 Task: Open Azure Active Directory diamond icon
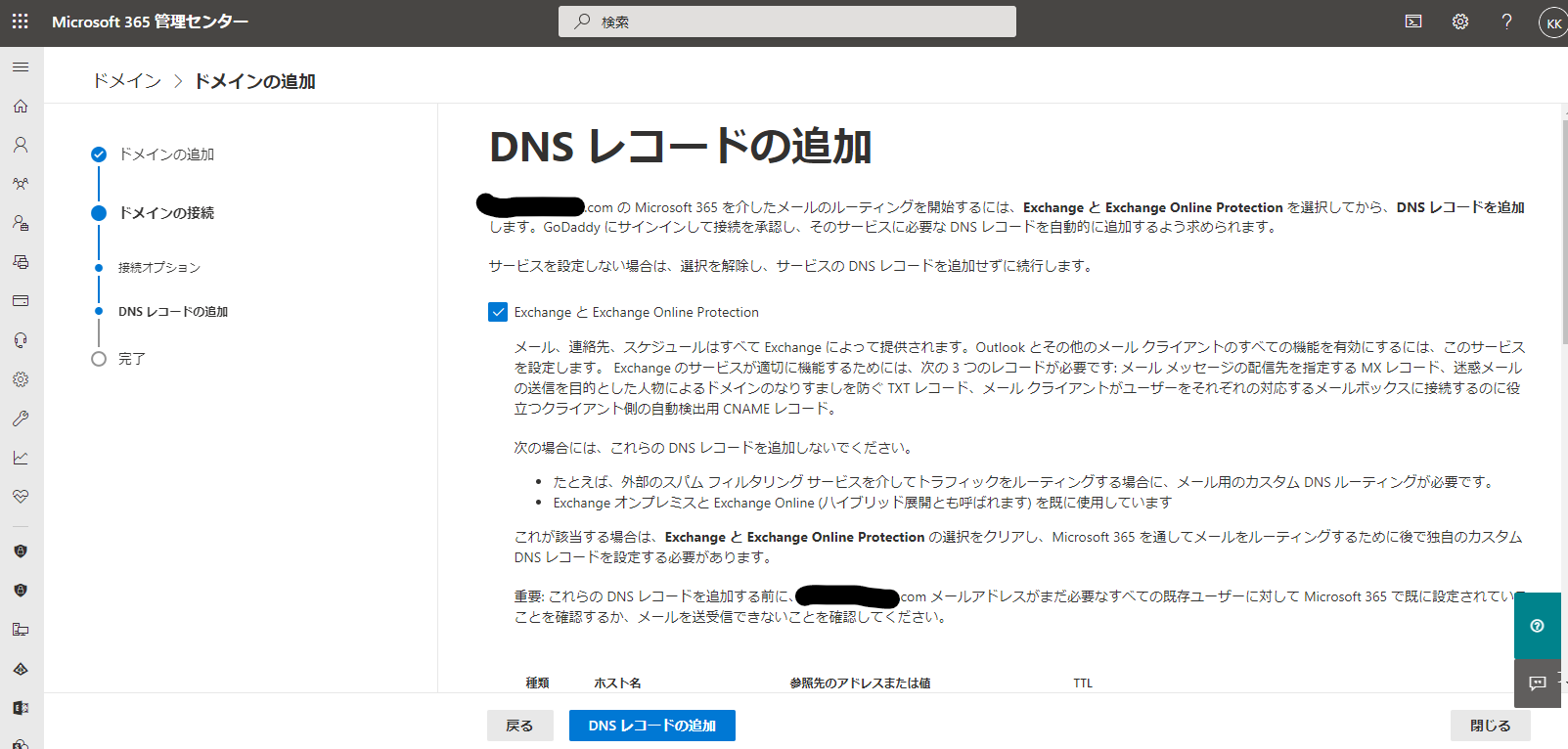pyautogui.click(x=21, y=669)
